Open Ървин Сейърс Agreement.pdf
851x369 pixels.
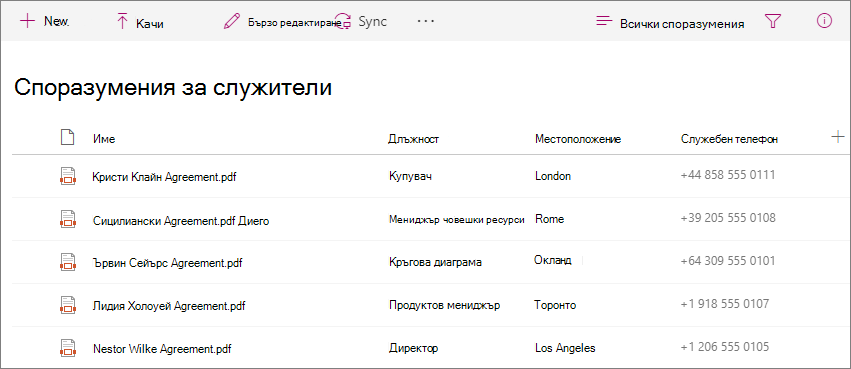pyautogui.click(x=167, y=263)
